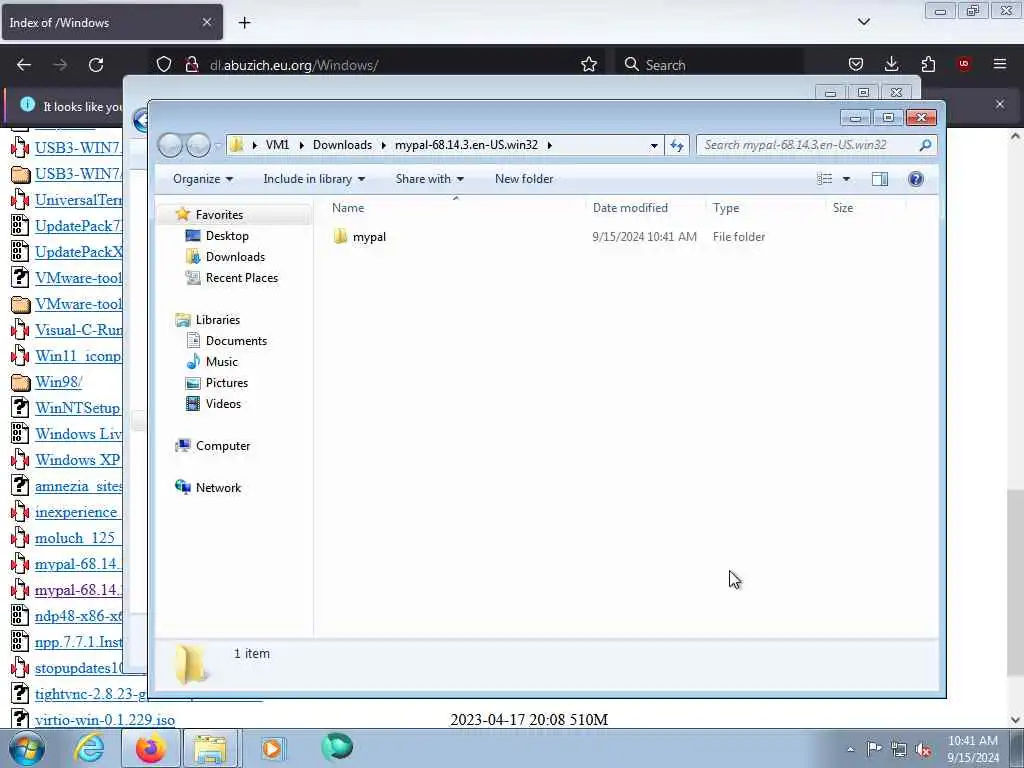Open the view options dropdown arrow

(846, 179)
